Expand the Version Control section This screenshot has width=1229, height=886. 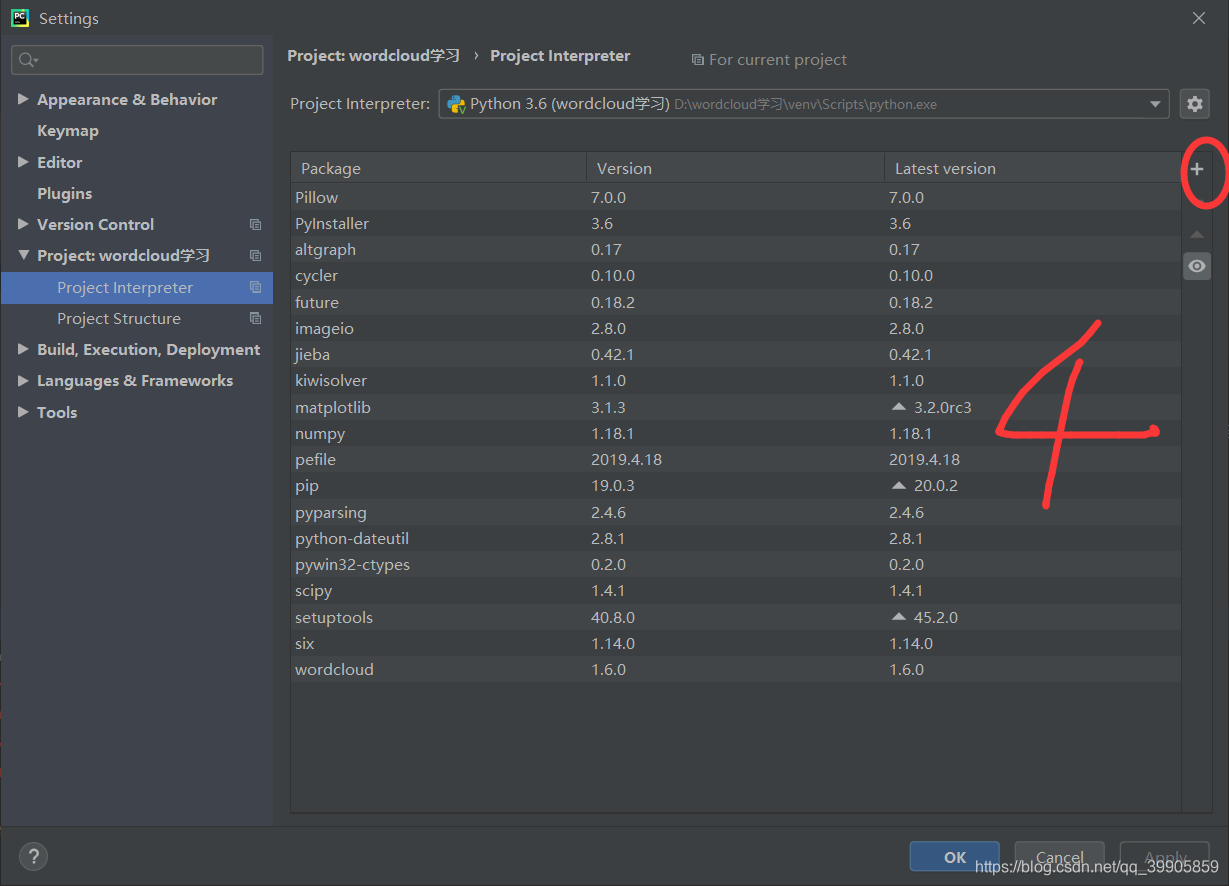[23, 224]
